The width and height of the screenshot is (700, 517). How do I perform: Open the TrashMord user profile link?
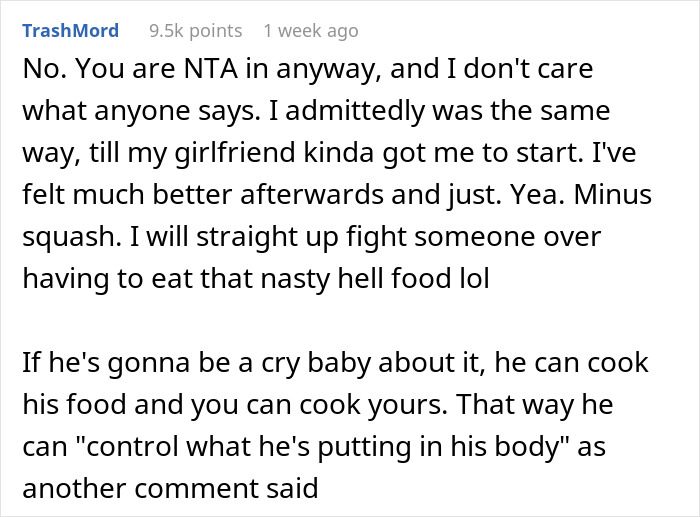[70, 31]
